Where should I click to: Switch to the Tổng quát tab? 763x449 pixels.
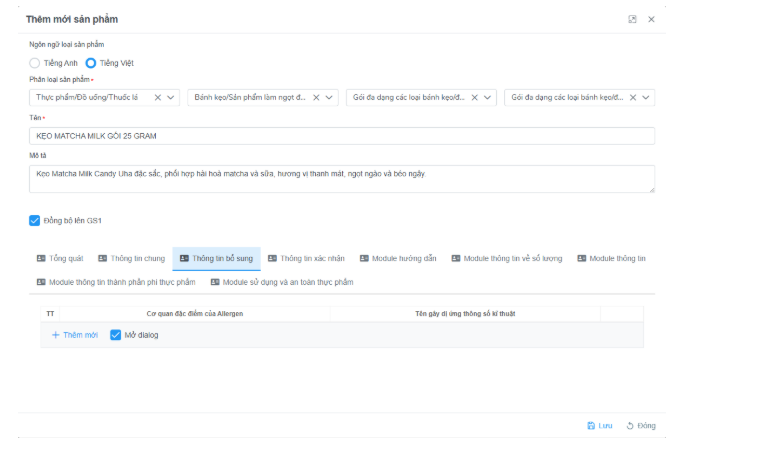(x=60, y=258)
